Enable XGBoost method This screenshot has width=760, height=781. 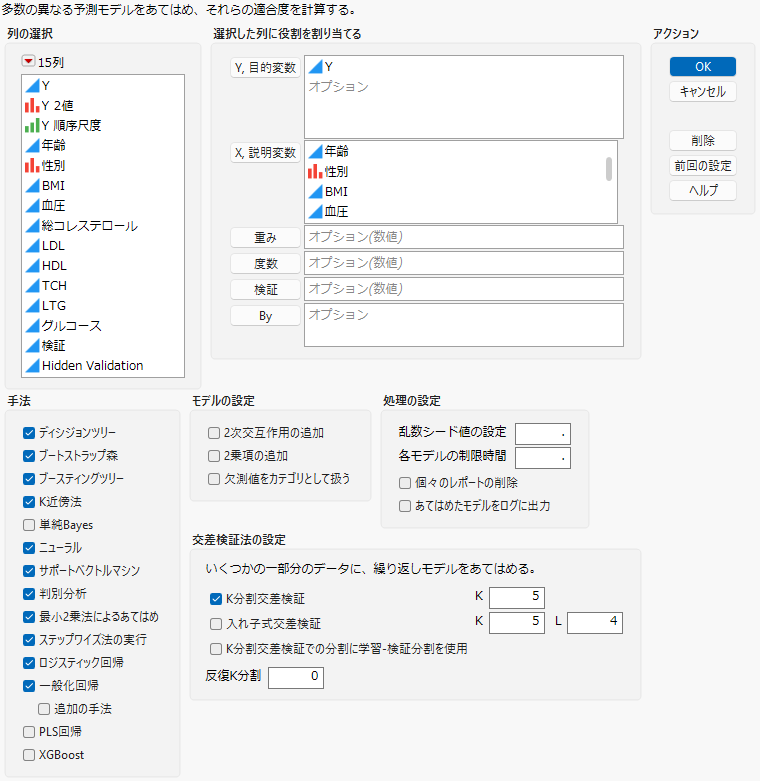[x=29, y=755]
